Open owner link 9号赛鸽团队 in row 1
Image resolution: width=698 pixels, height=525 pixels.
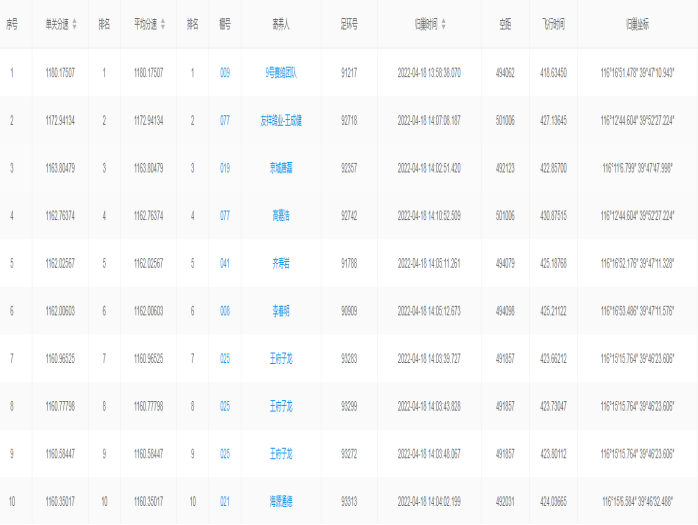(x=281, y=72)
